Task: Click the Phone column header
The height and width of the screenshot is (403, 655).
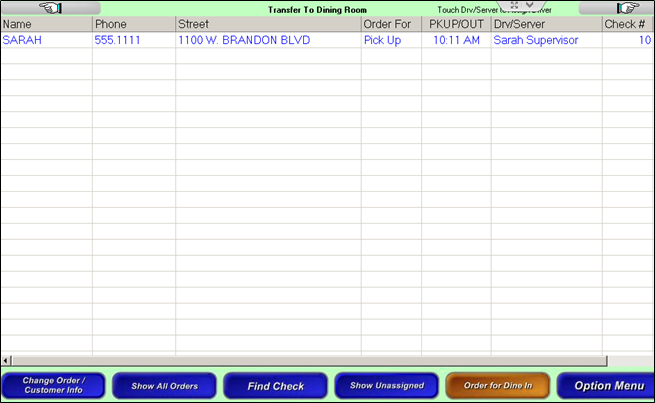Action: pyautogui.click(x=133, y=24)
